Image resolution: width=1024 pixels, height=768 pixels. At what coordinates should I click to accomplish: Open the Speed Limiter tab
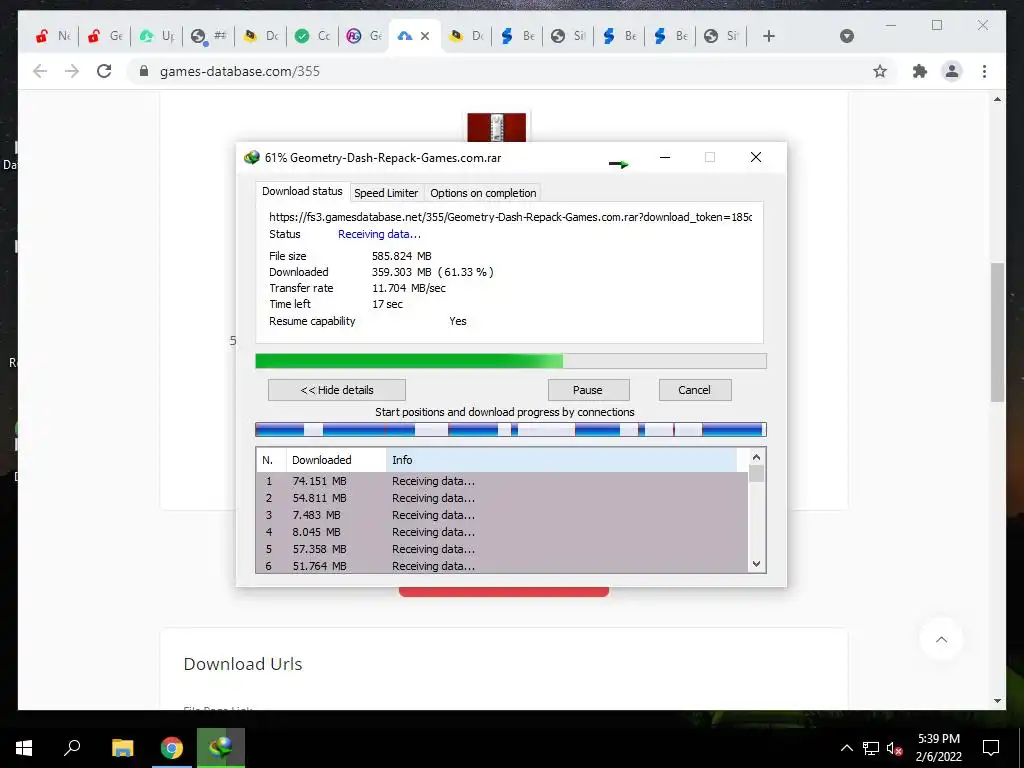pyautogui.click(x=386, y=193)
